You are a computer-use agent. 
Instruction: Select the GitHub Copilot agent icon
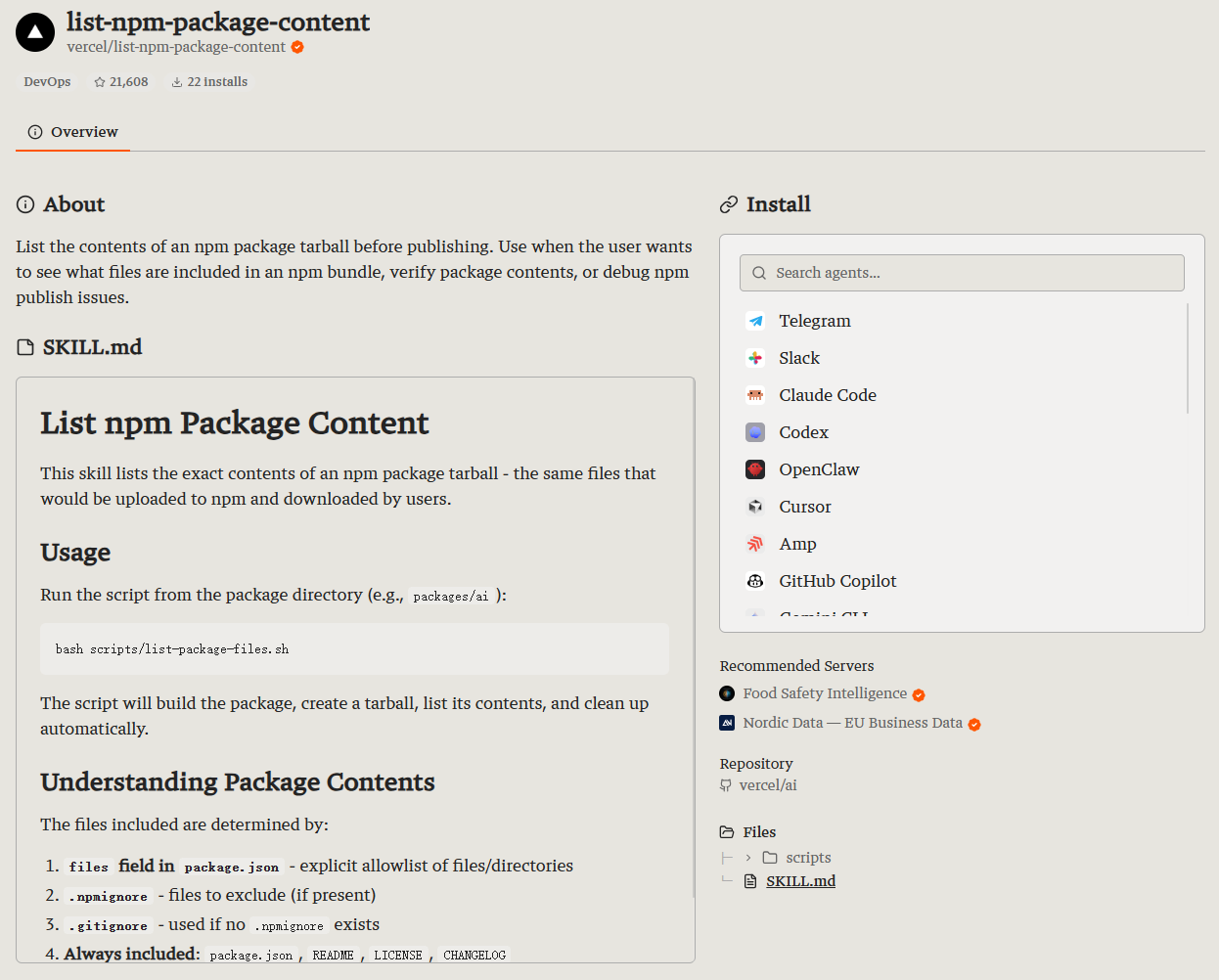pos(755,581)
